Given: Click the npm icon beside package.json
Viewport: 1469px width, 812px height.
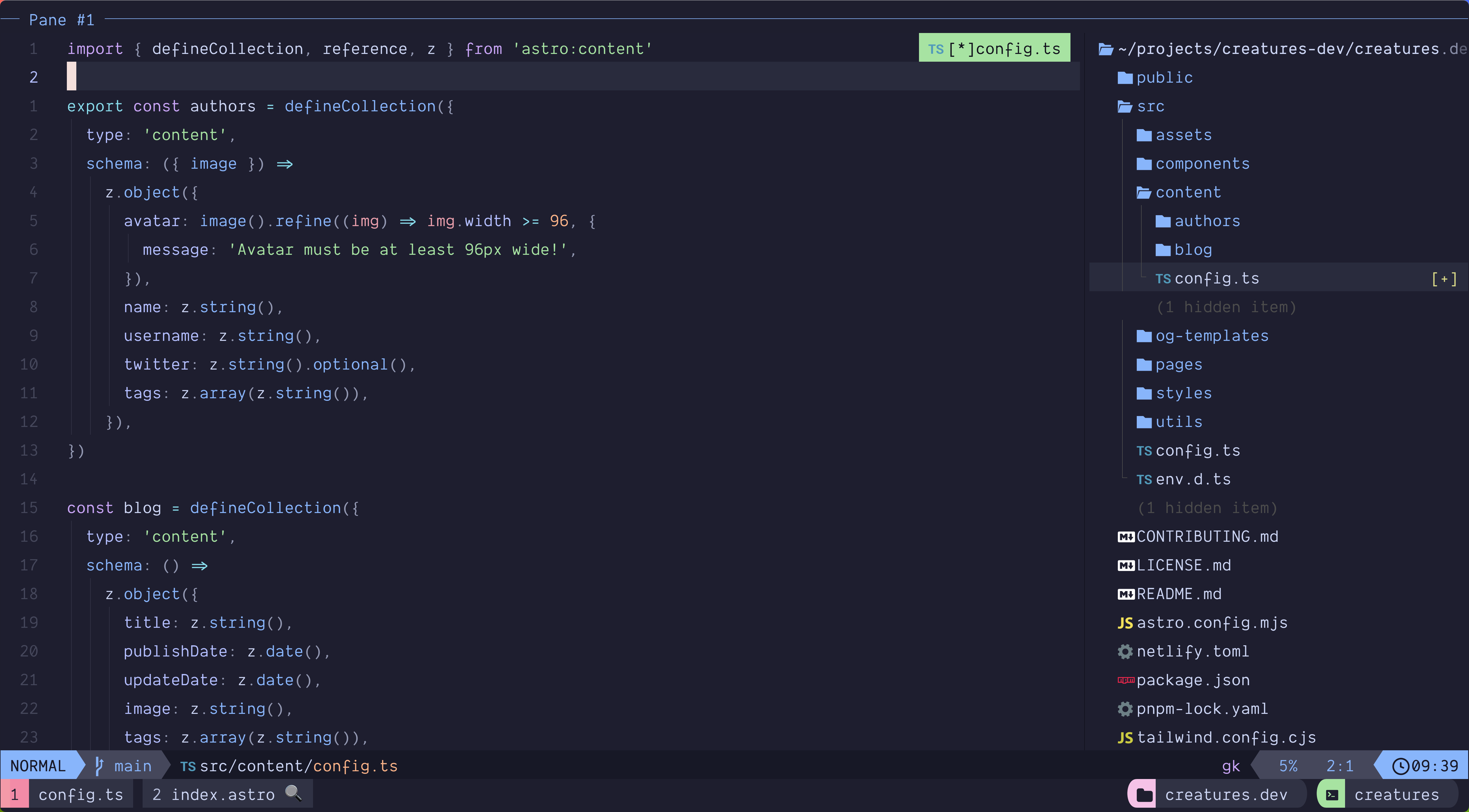Looking at the screenshot, I should click(x=1126, y=680).
